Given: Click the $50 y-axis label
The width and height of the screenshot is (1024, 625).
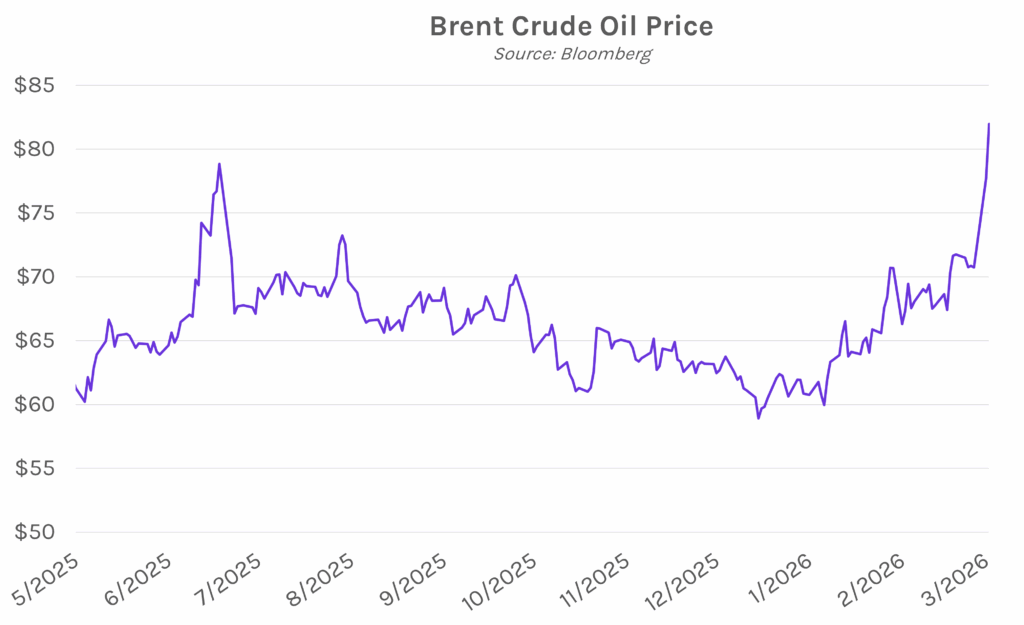Looking at the screenshot, I should [x=34, y=533].
